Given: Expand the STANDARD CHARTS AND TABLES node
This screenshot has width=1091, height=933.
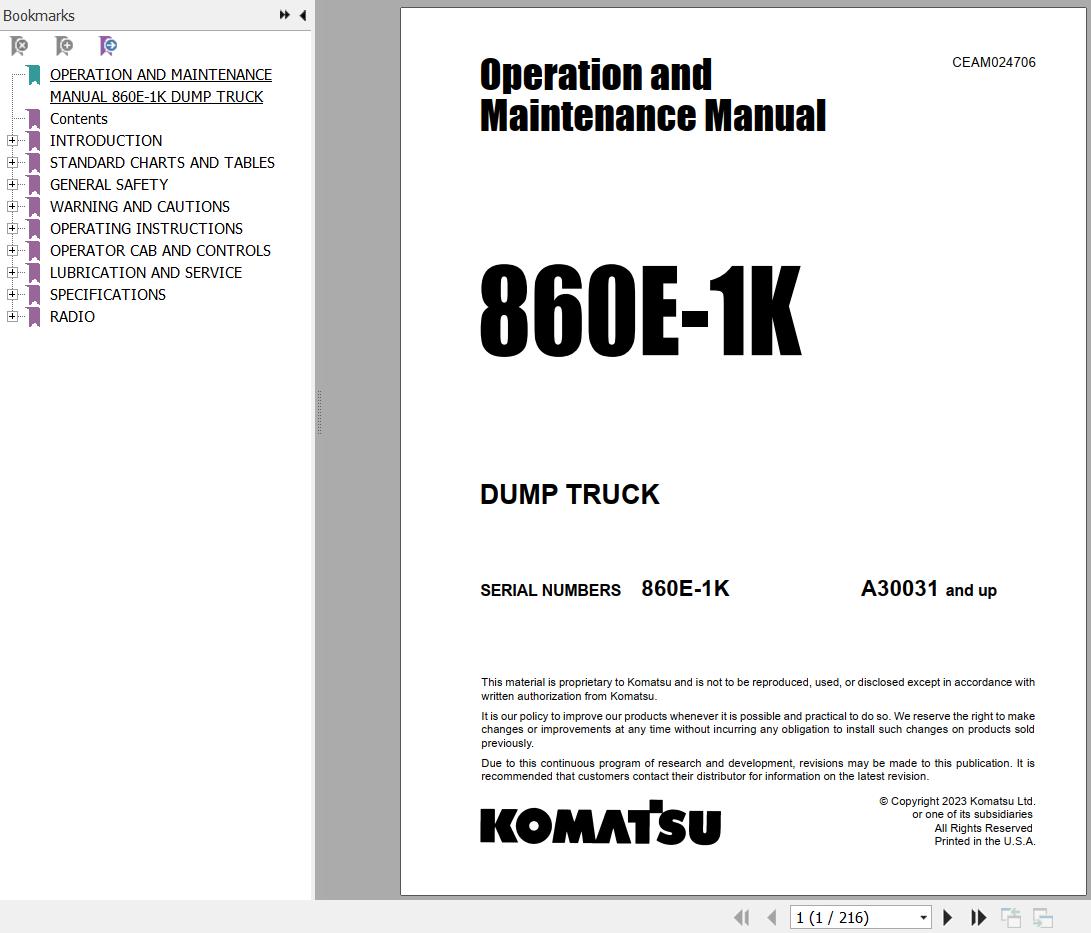Looking at the screenshot, I should point(12,163).
